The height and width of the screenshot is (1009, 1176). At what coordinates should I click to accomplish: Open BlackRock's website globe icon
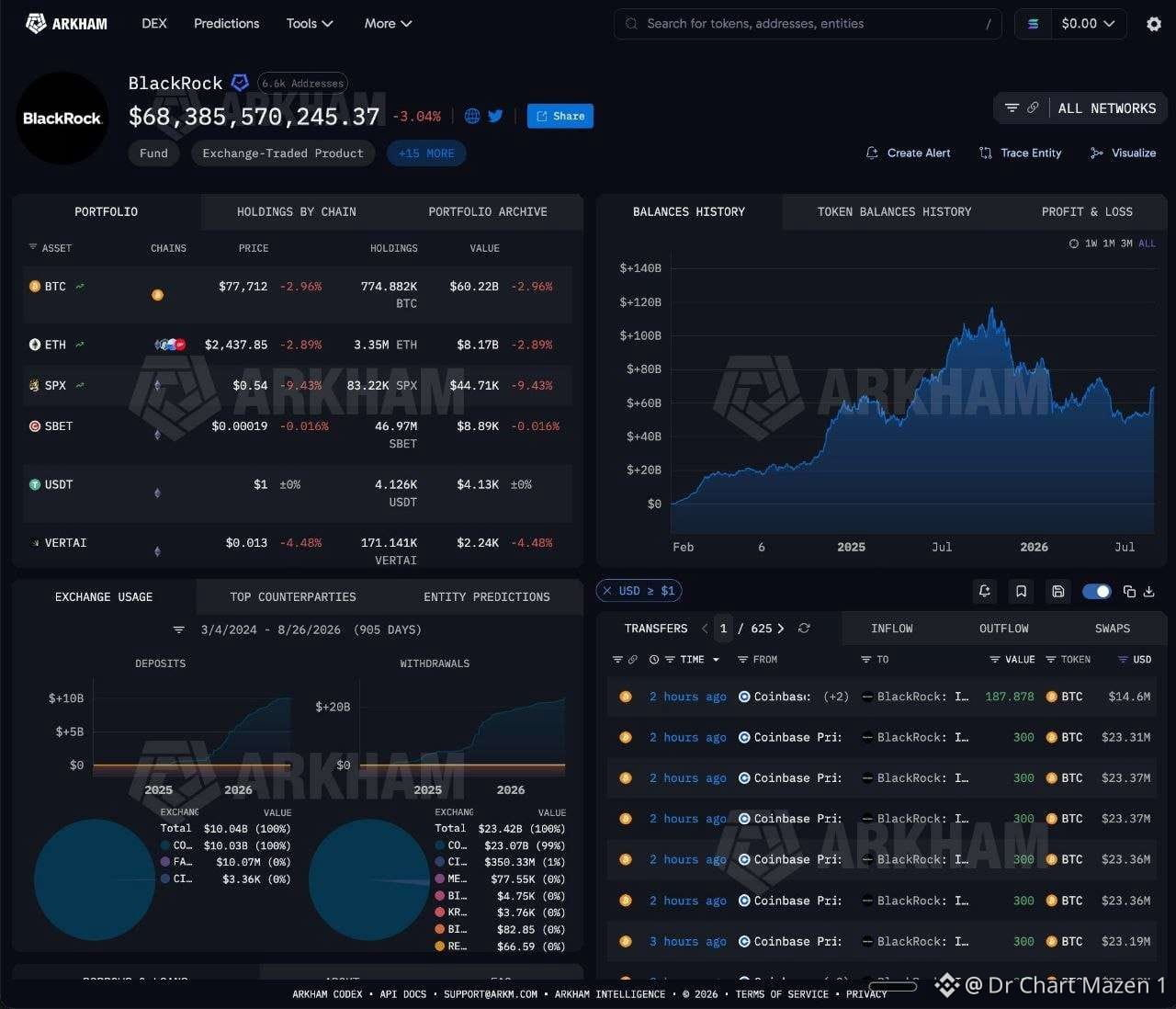point(472,116)
